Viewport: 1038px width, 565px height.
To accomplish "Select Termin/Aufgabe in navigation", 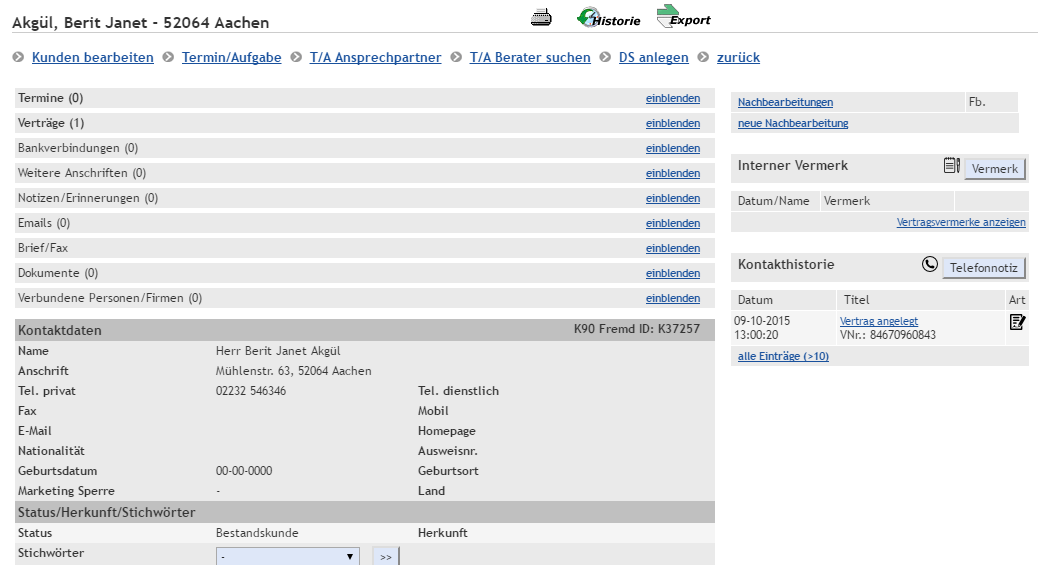I will [x=231, y=58].
